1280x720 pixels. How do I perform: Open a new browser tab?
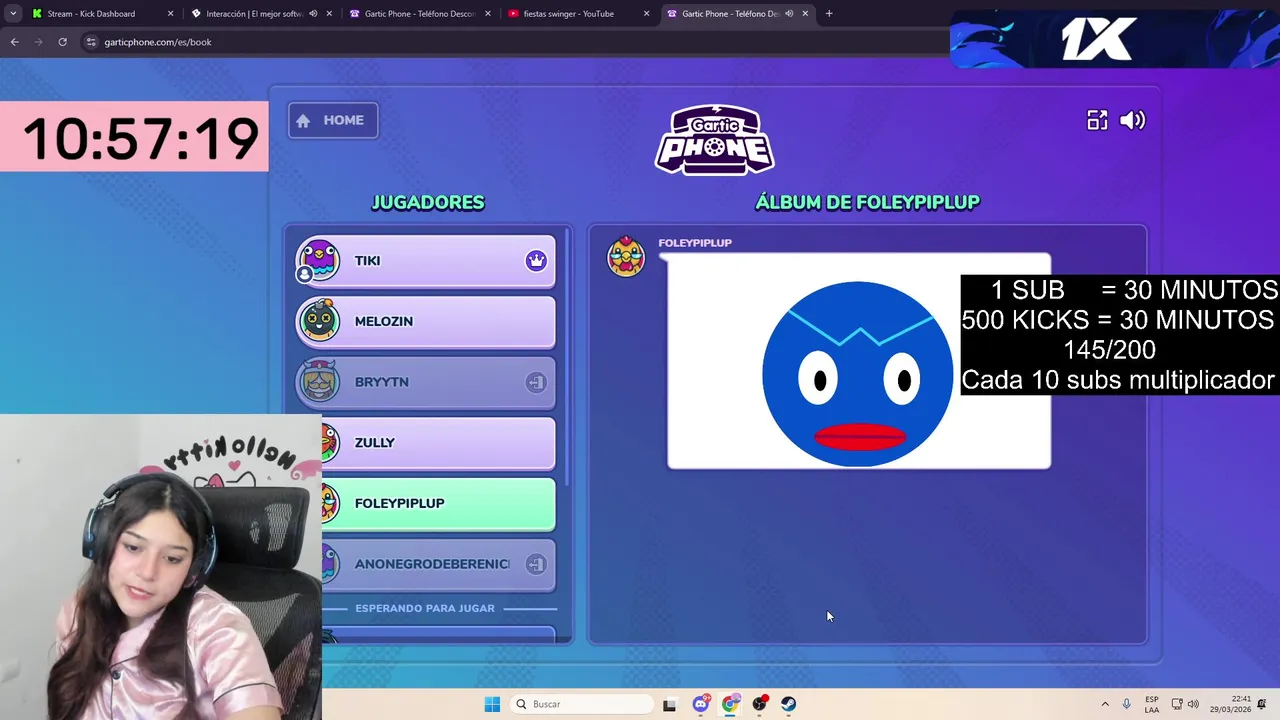[x=829, y=14]
